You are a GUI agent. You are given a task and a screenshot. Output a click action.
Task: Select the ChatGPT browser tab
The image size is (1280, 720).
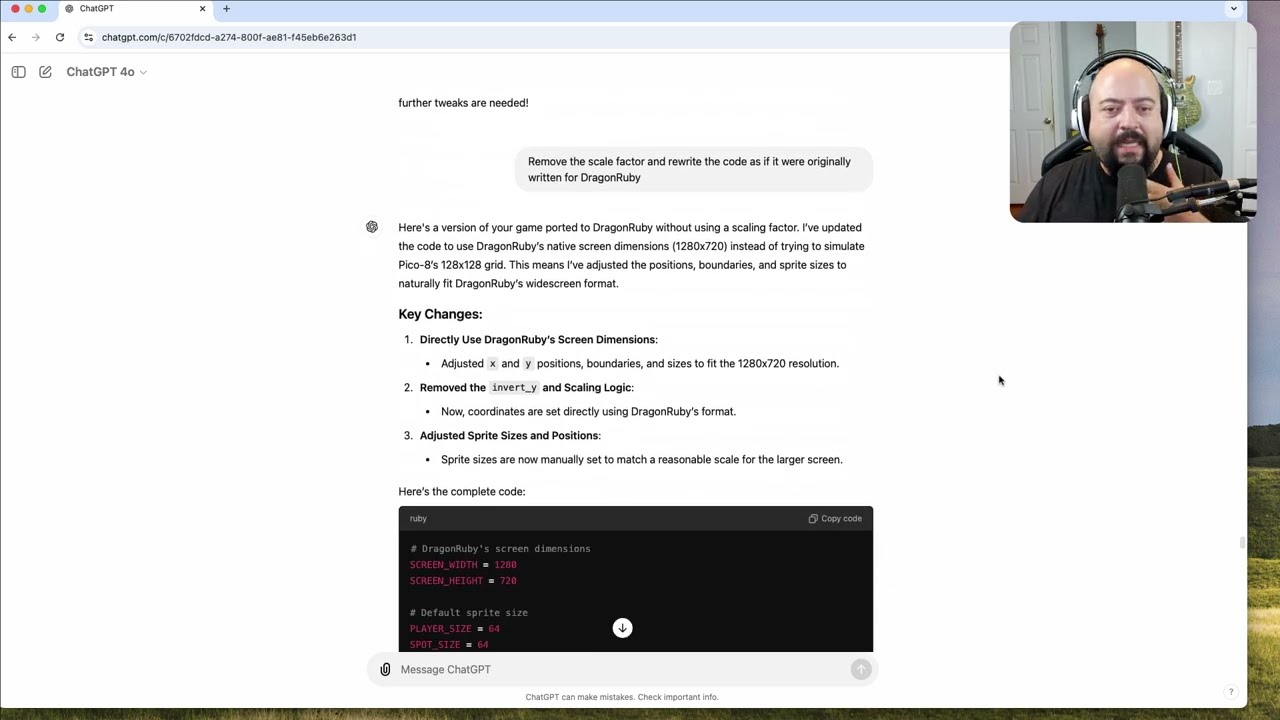[x=135, y=9]
